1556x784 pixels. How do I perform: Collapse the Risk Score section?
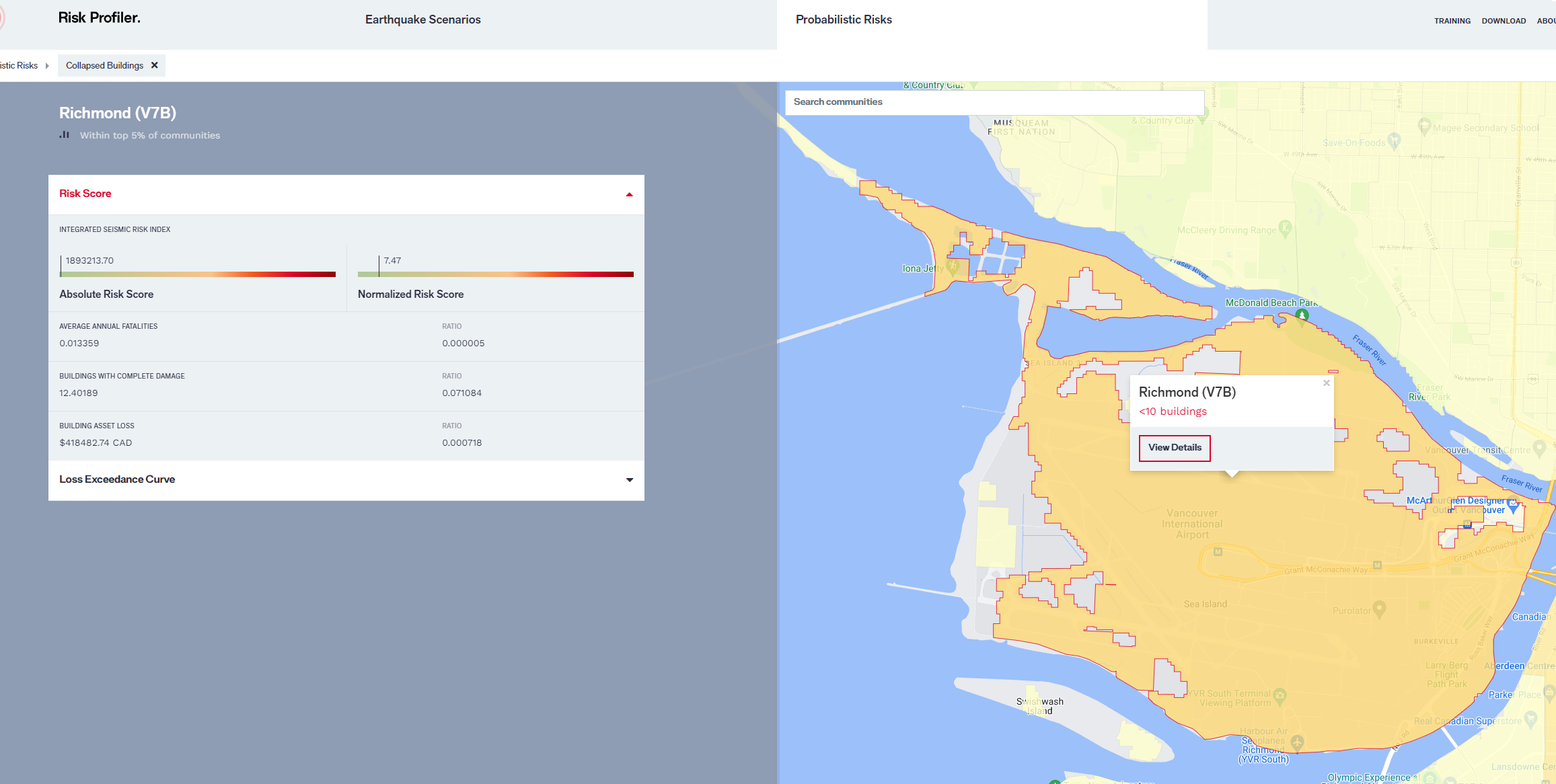pos(630,194)
